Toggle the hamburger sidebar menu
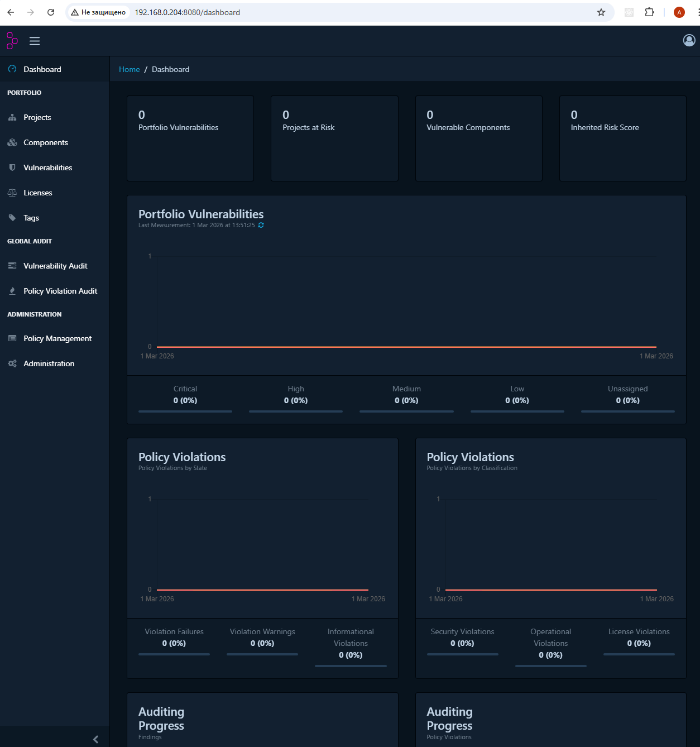Viewport: 700px width, 747px height. click(x=35, y=41)
